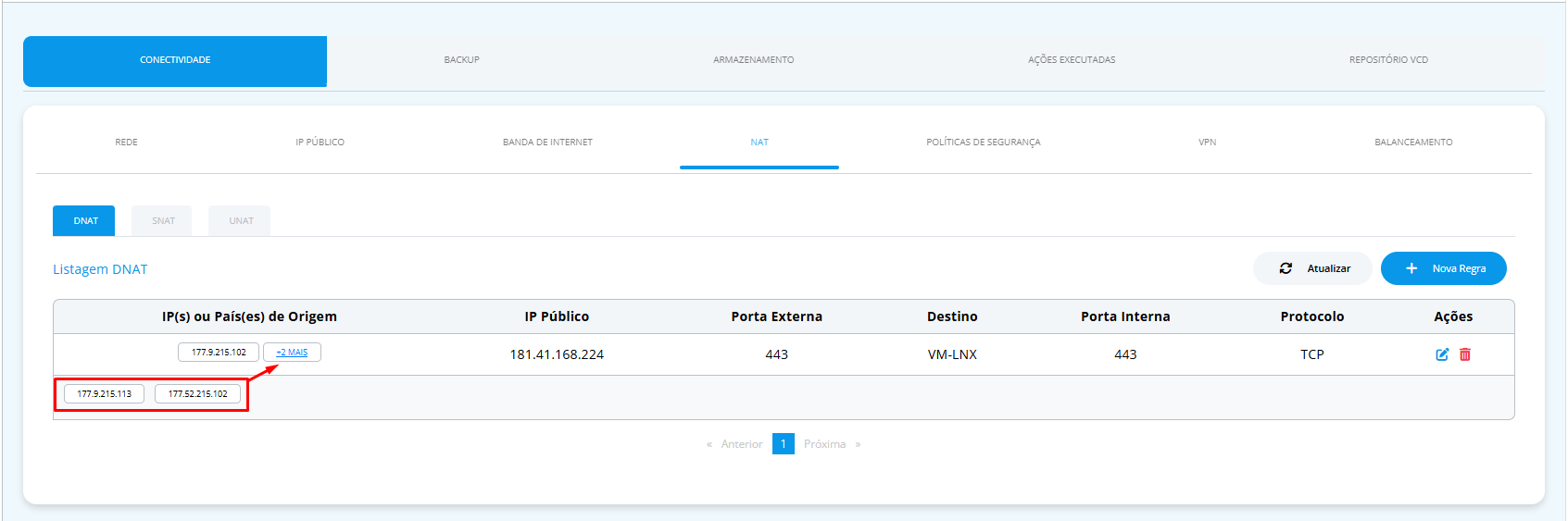Image resolution: width=1568 pixels, height=521 pixels.
Task: Click the Atualizar button
Action: pos(1312,268)
